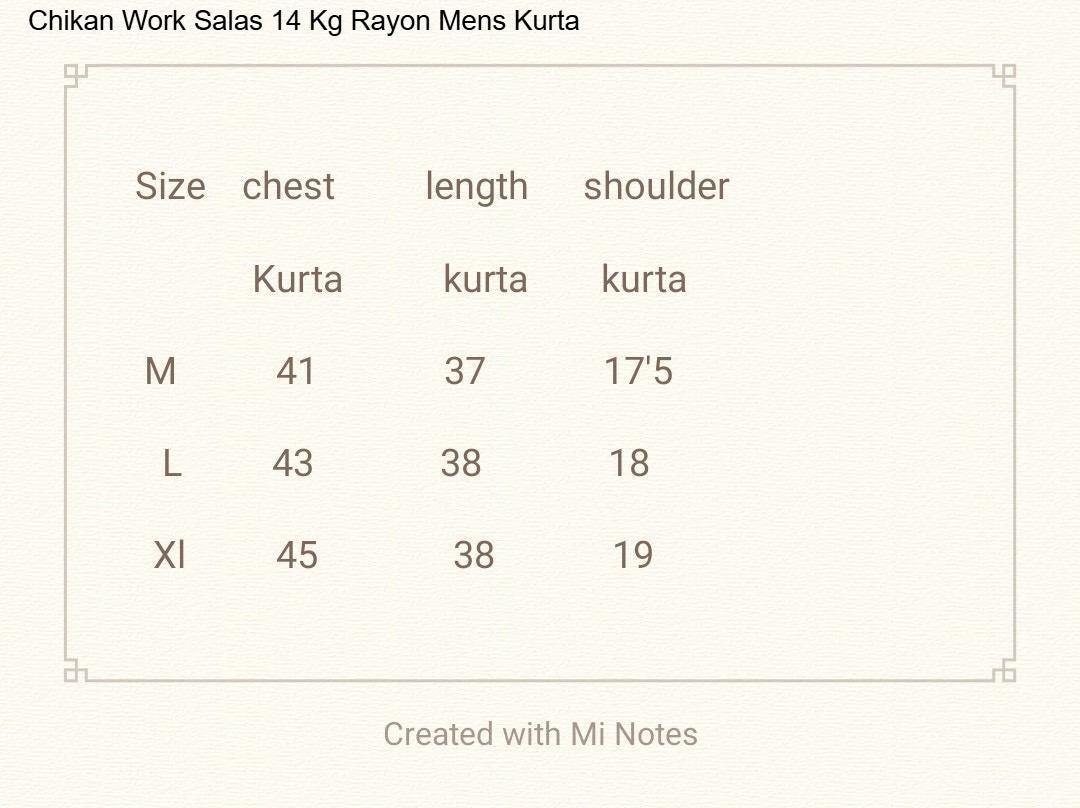Image resolution: width=1080 pixels, height=808 pixels.
Task: Click the capitalized Kurta label under chest
Action: tap(297, 279)
